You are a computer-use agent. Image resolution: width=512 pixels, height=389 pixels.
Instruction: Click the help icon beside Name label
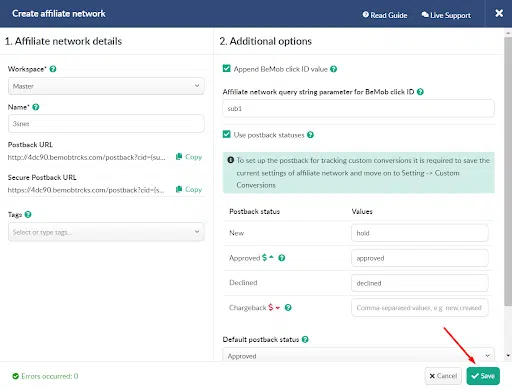(36, 107)
